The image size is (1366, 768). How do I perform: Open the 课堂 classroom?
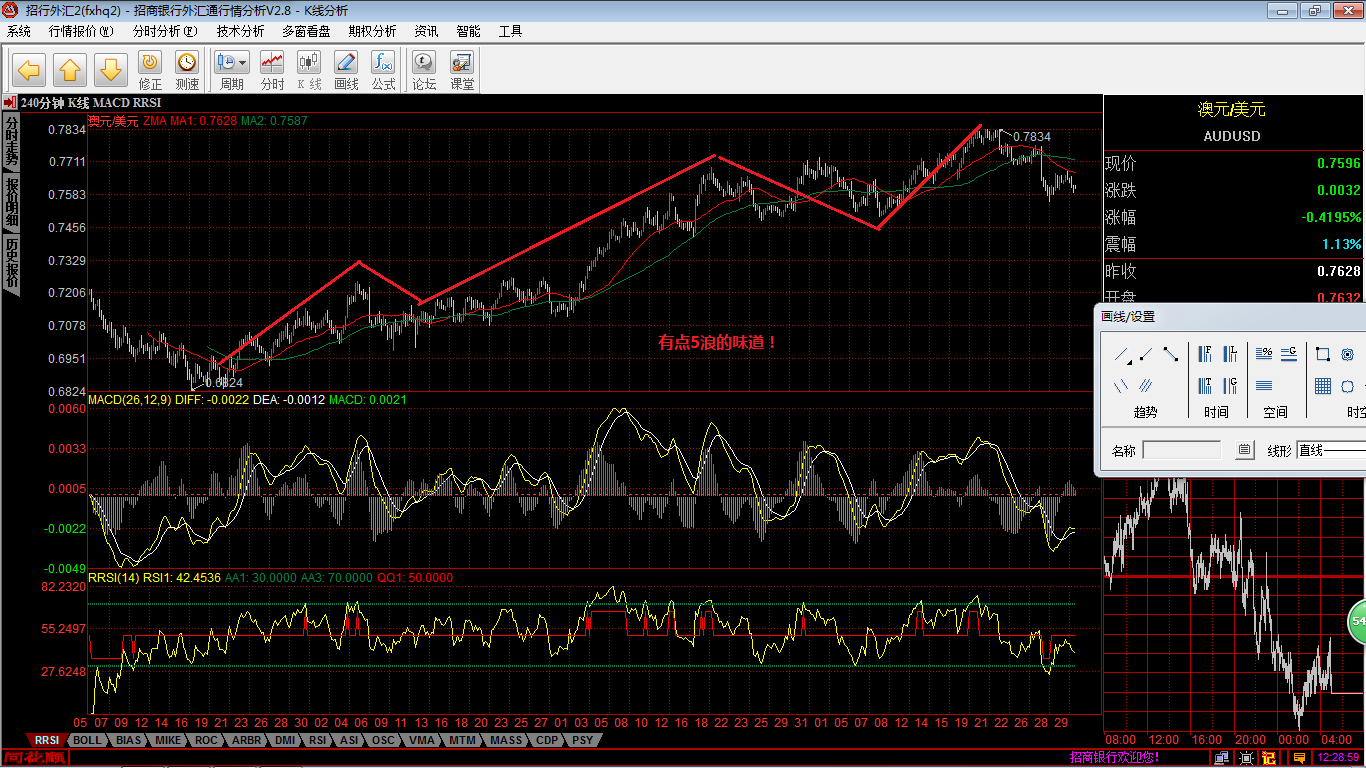coord(462,71)
